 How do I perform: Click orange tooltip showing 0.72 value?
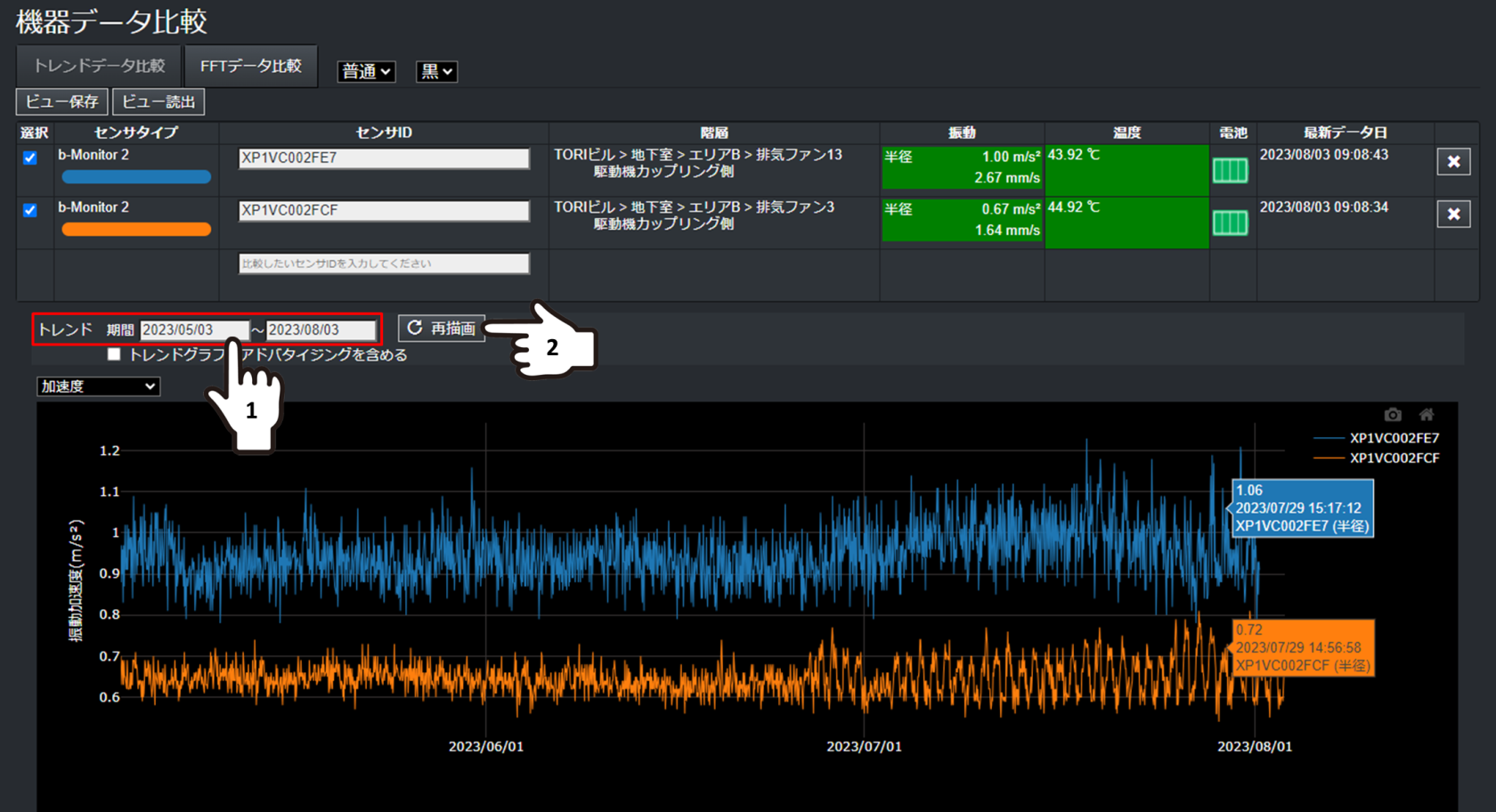point(1304,648)
